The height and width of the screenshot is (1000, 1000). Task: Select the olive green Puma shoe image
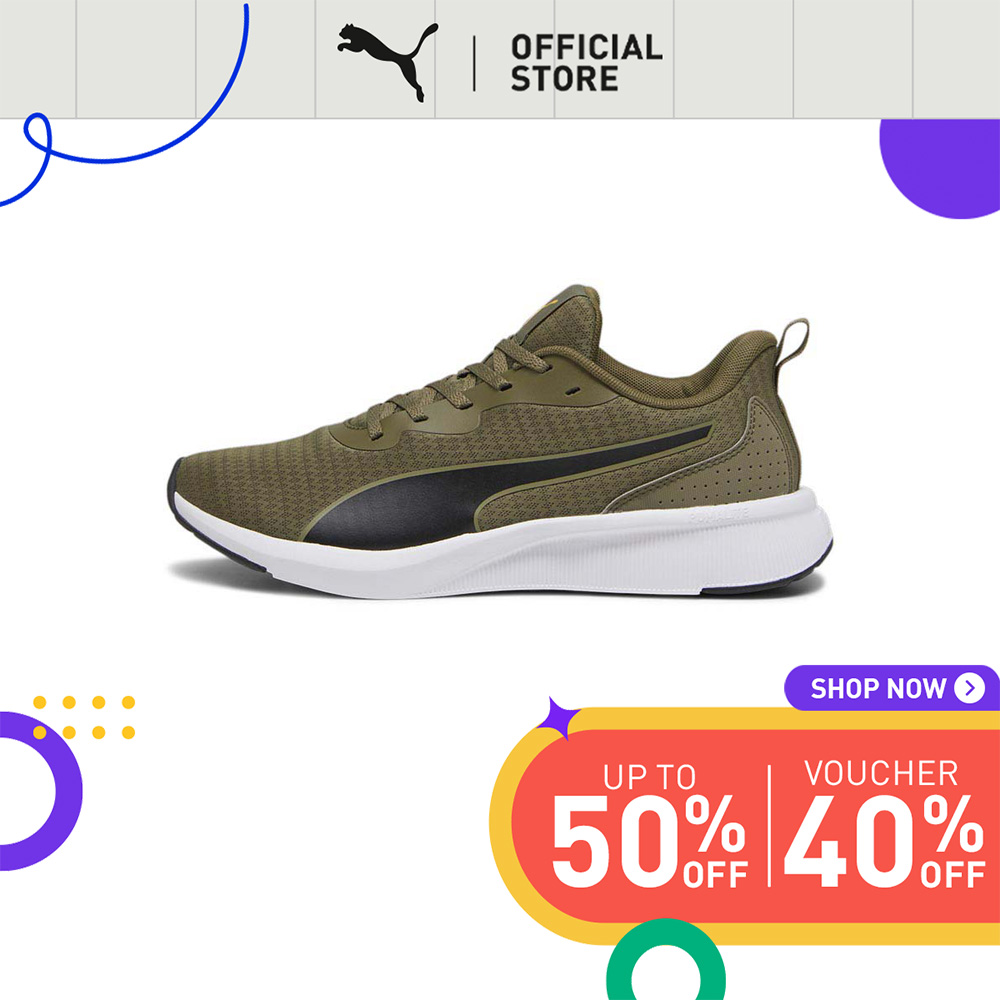(x=501, y=441)
